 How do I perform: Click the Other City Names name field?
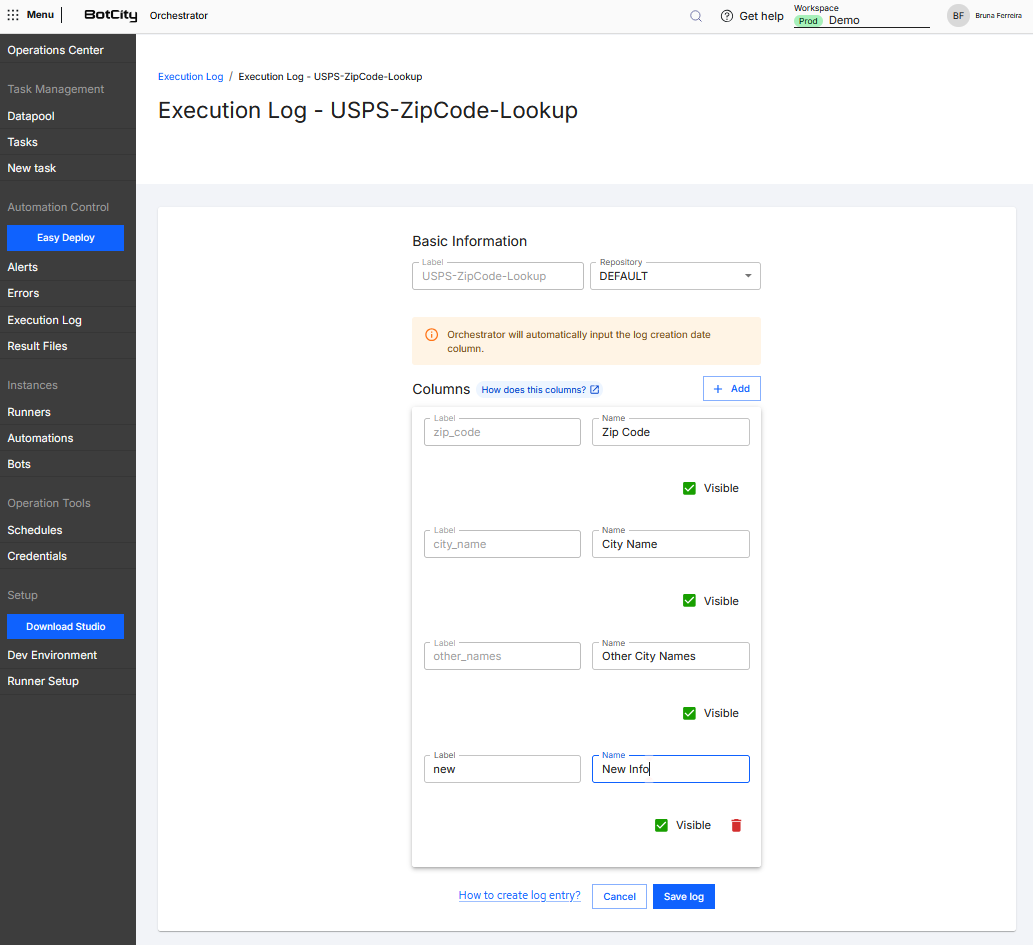(x=671, y=656)
